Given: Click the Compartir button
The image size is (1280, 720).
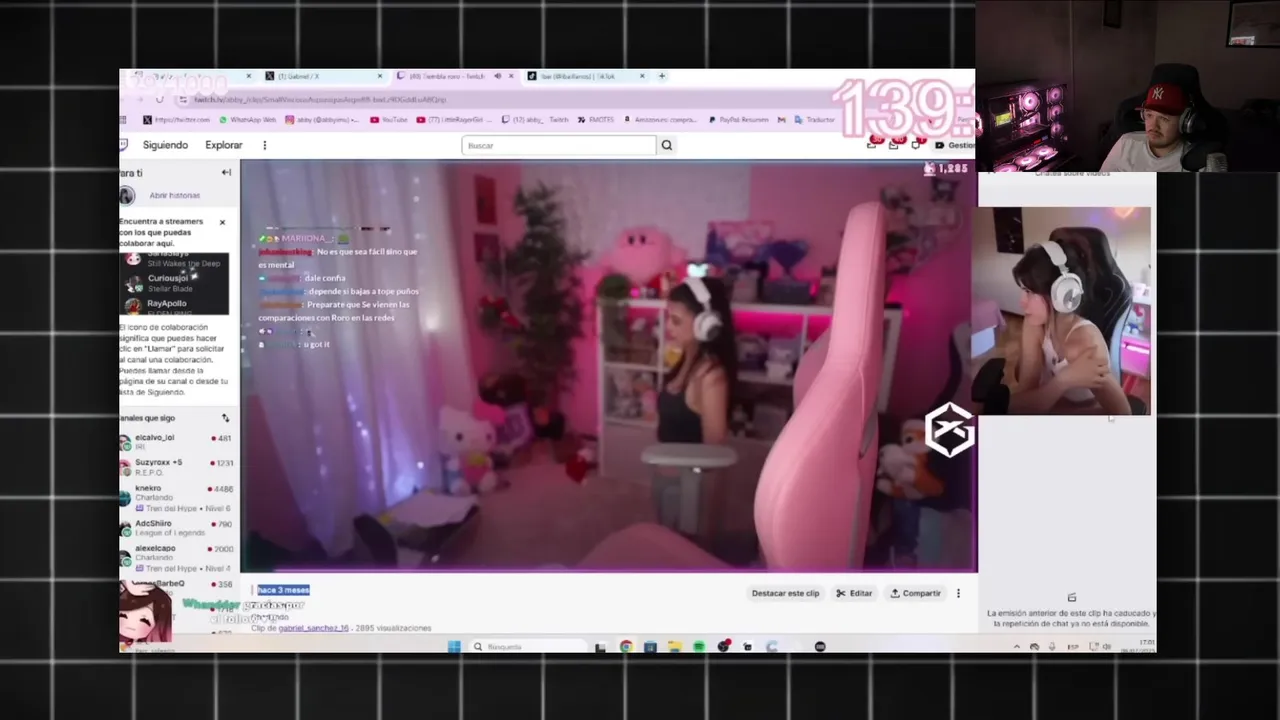Looking at the screenshot, I should click(x=915, y=593).
